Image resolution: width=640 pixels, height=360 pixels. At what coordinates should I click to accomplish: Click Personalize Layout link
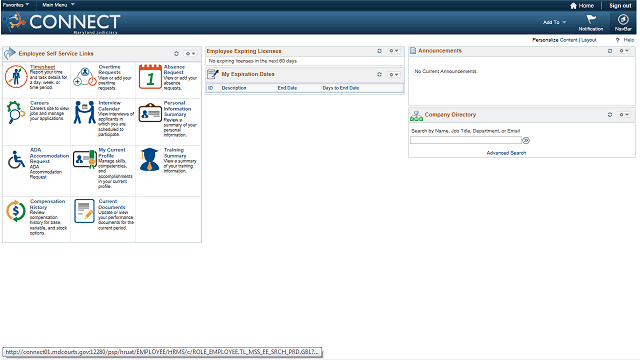589,40
